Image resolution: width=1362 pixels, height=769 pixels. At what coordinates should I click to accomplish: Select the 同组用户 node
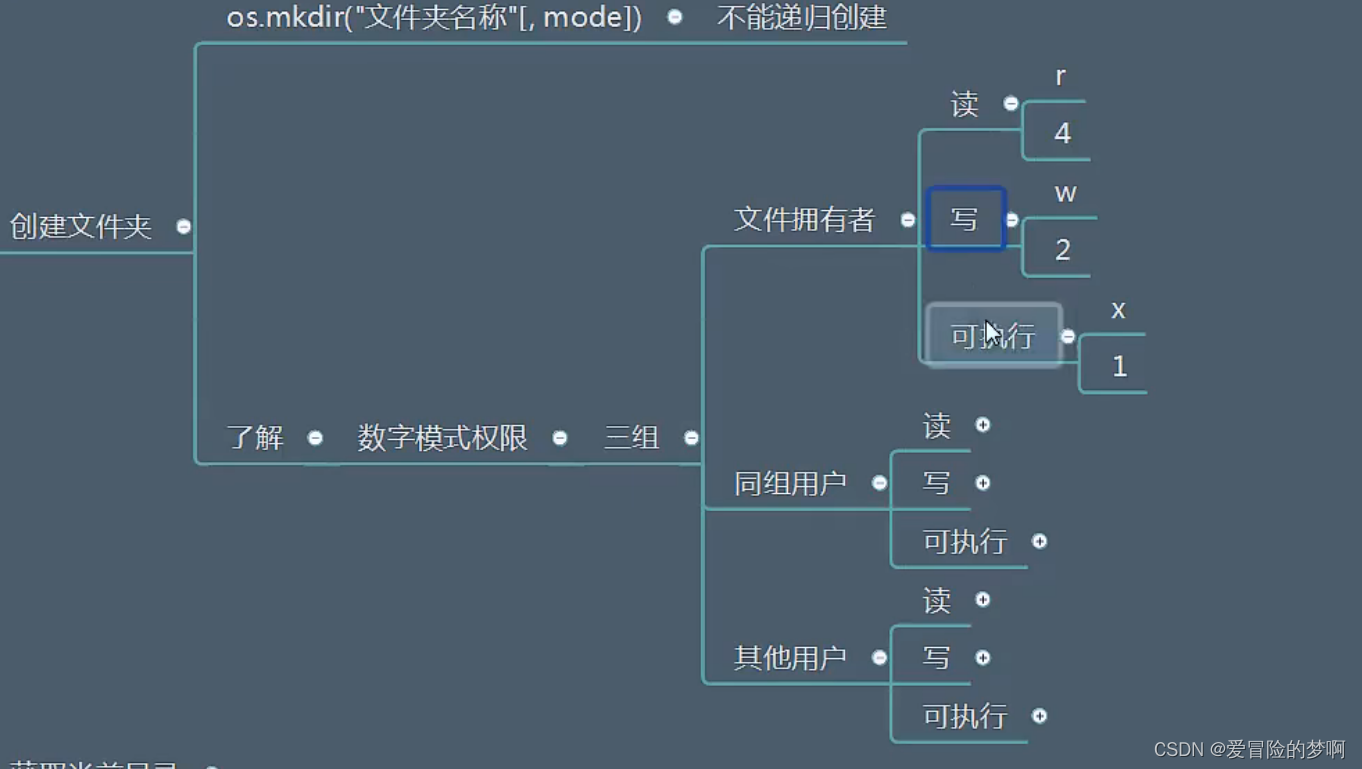[x=791, y=483]
